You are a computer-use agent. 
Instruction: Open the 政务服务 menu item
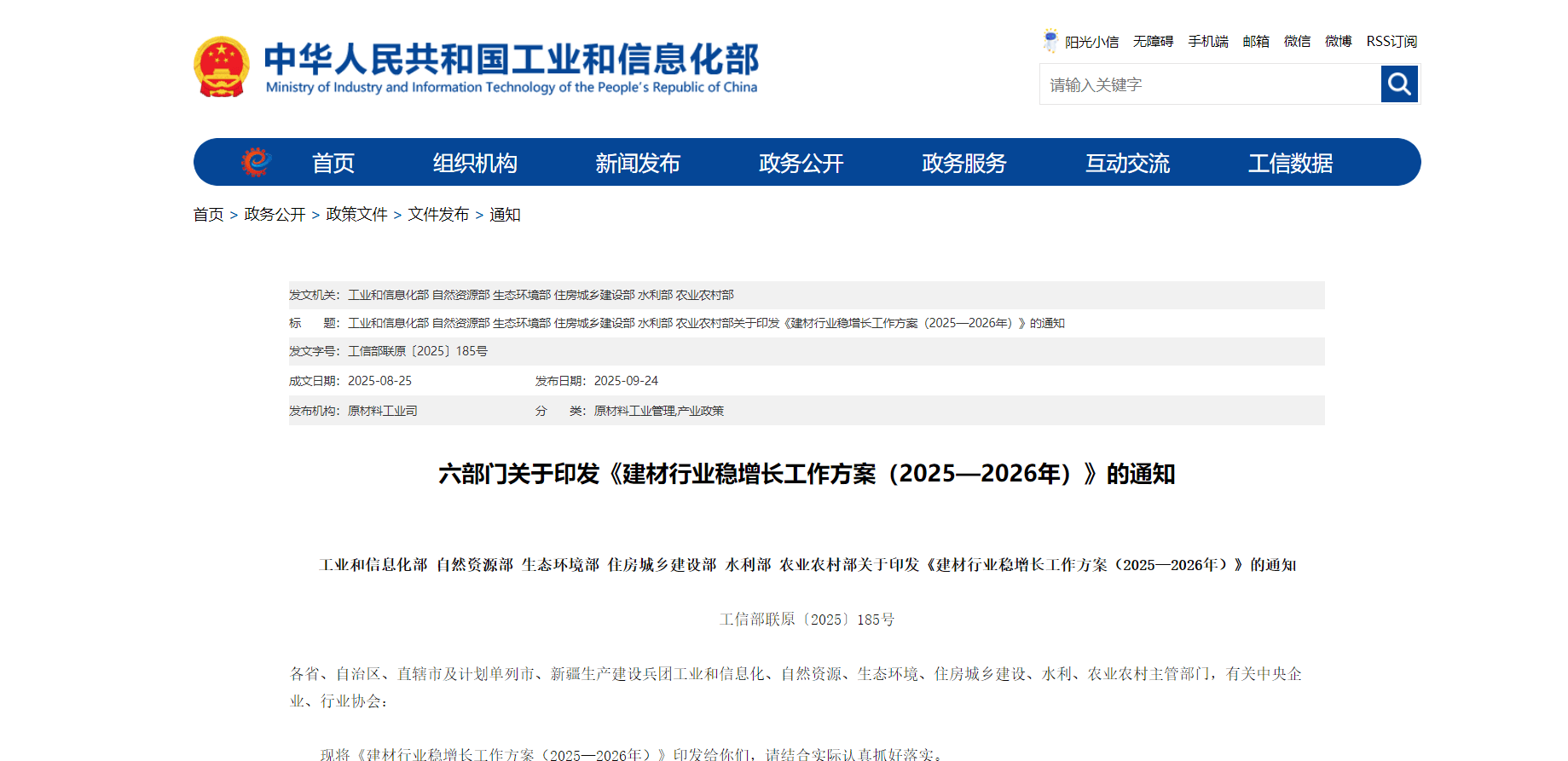tap(963, 163)
